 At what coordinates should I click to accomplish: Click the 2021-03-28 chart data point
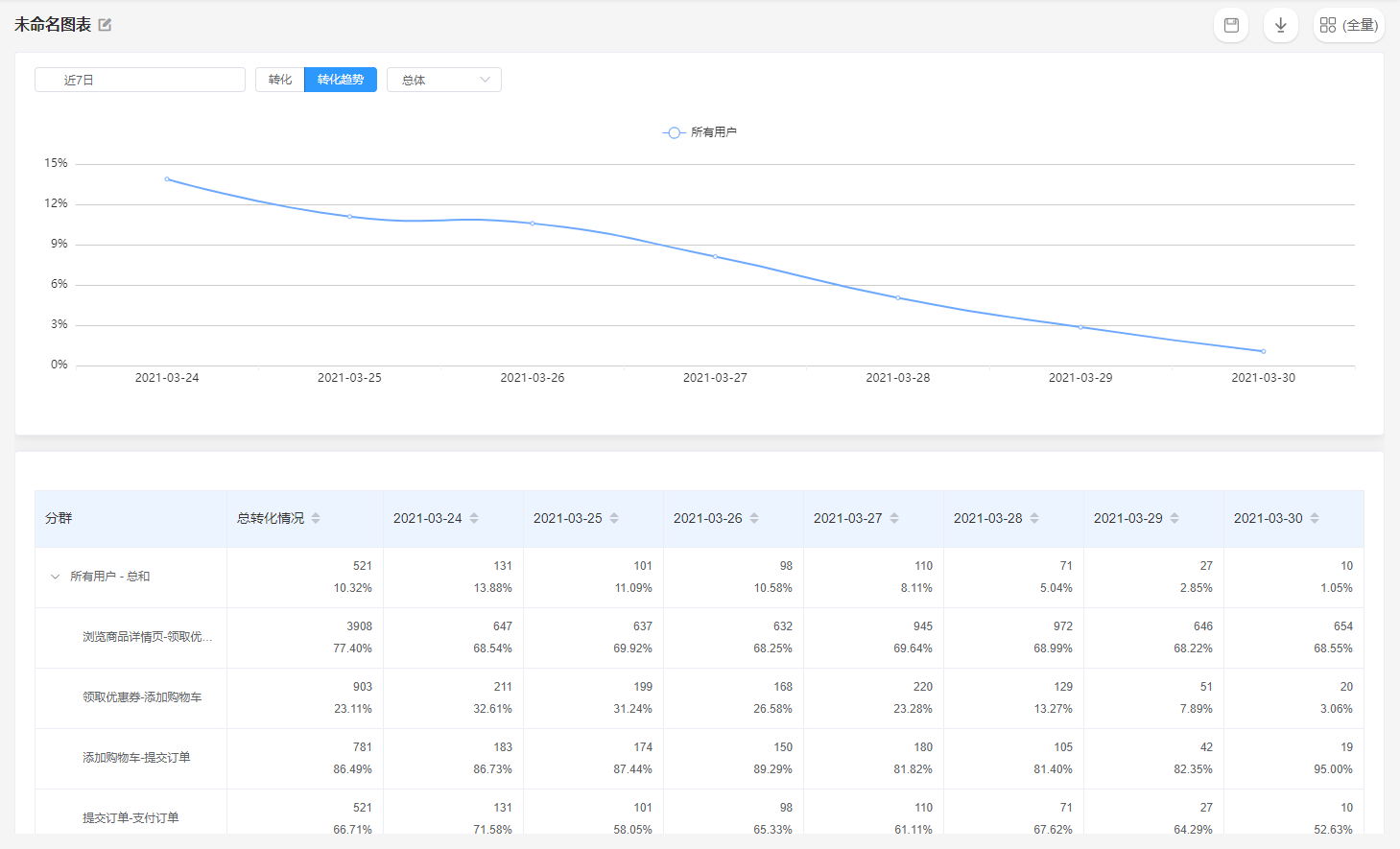[898, 297]
